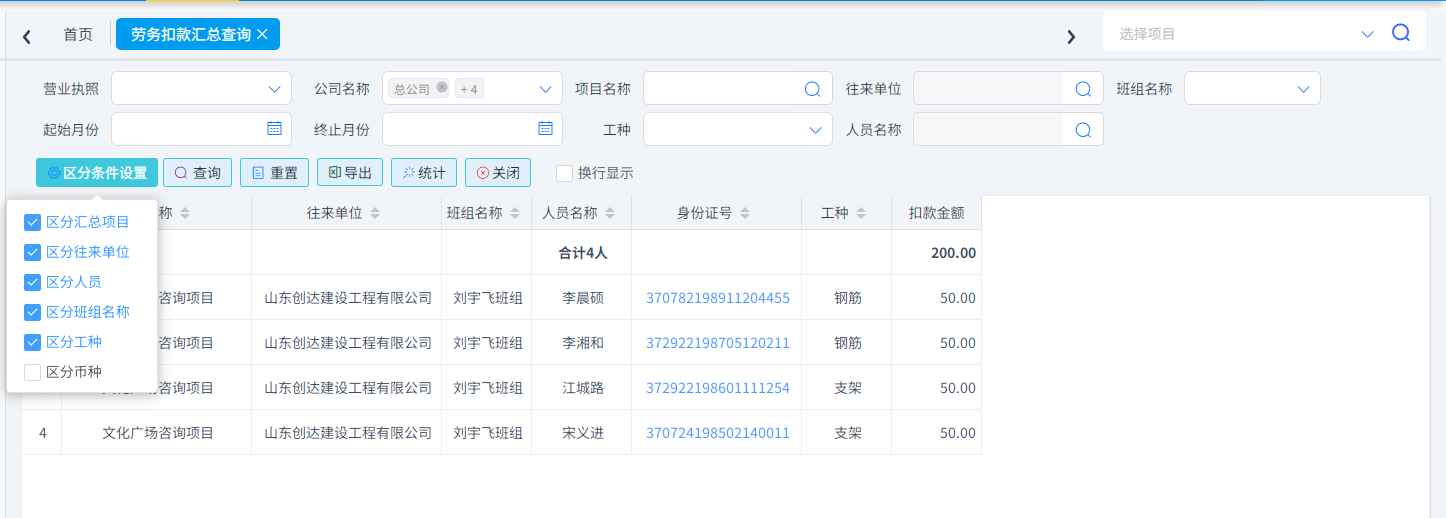Click the 重置 button

(x=275, y=173)
